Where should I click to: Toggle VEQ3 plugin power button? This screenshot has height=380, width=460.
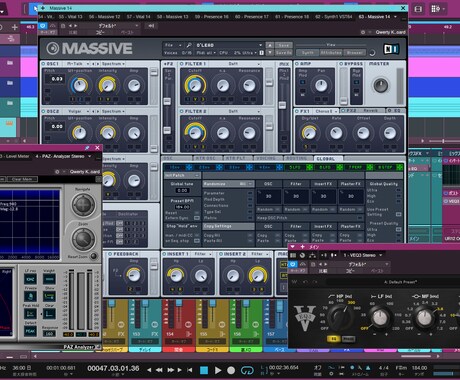click(x=293, y=264)
